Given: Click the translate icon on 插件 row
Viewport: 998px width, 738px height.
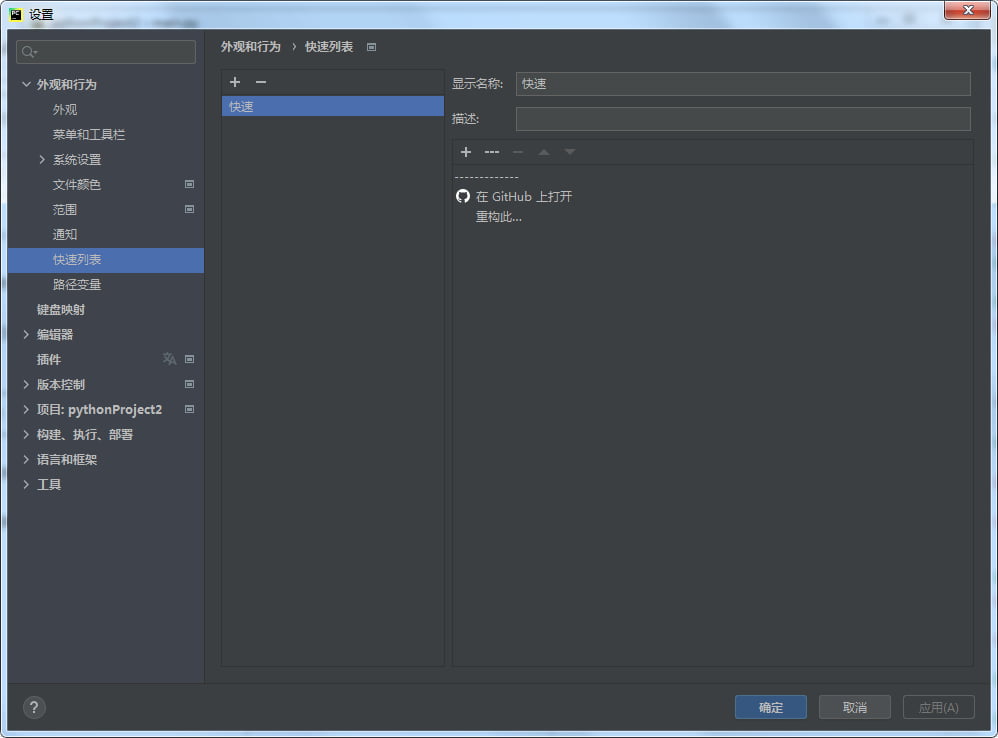Looking at the screenshot, I should (x=169, y=359).
